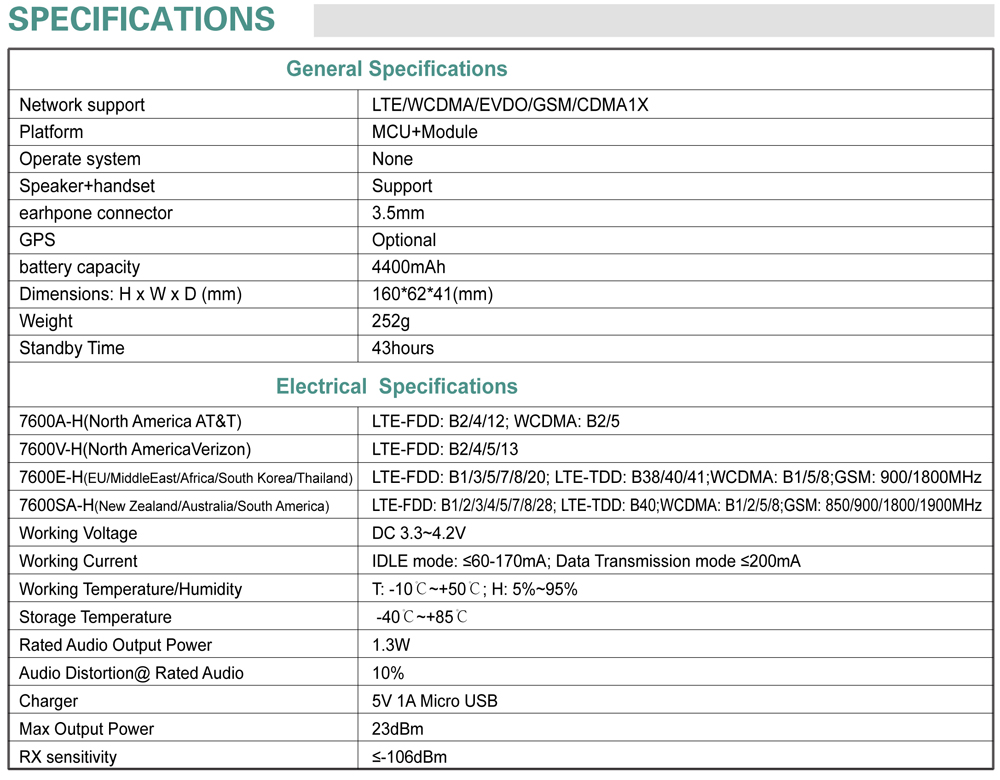Click the 4400mAh battery capacity value
This screenshot has height=780, width=1000.
point(409,267)
